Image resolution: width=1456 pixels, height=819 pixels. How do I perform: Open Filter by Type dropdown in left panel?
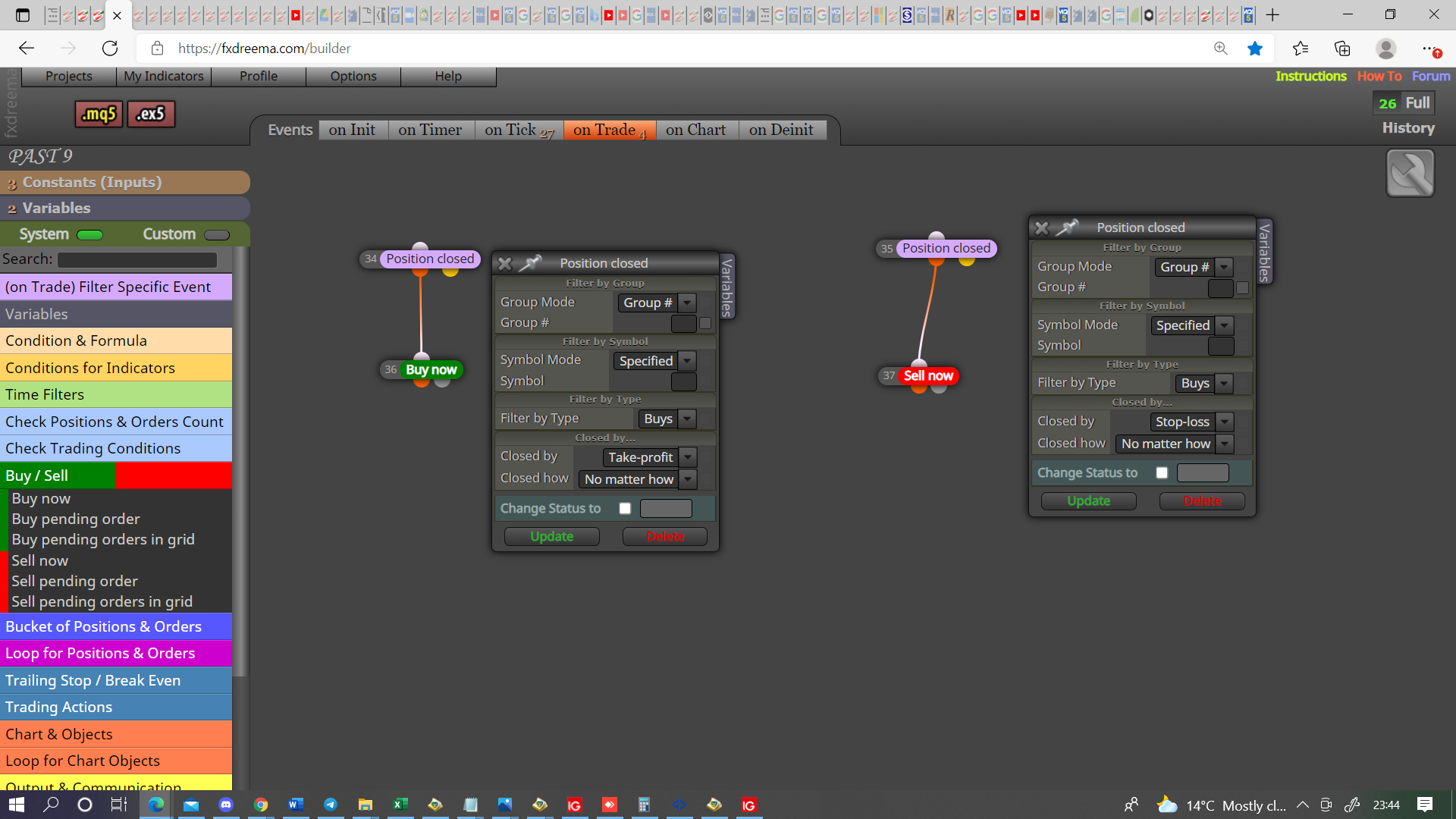(x=667, y=419)
